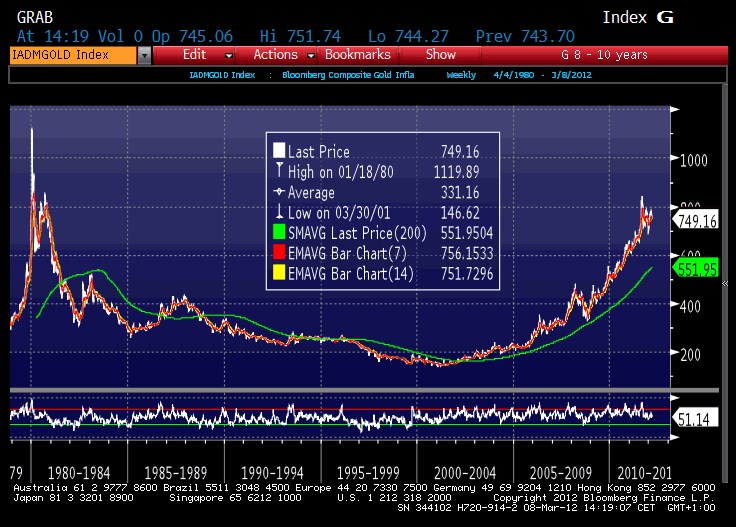Click the 2005-2009 time axis label
The width and height of the screenshot is (736, 527).
[x=561, y=473]
